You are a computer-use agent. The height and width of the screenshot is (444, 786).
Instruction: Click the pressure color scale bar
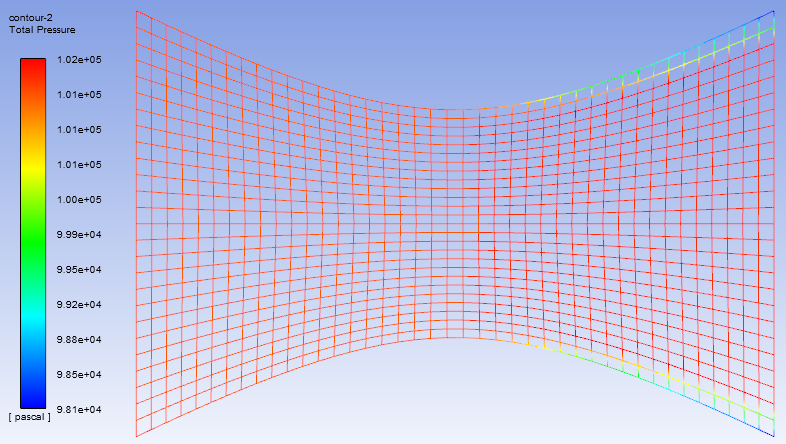33,234
